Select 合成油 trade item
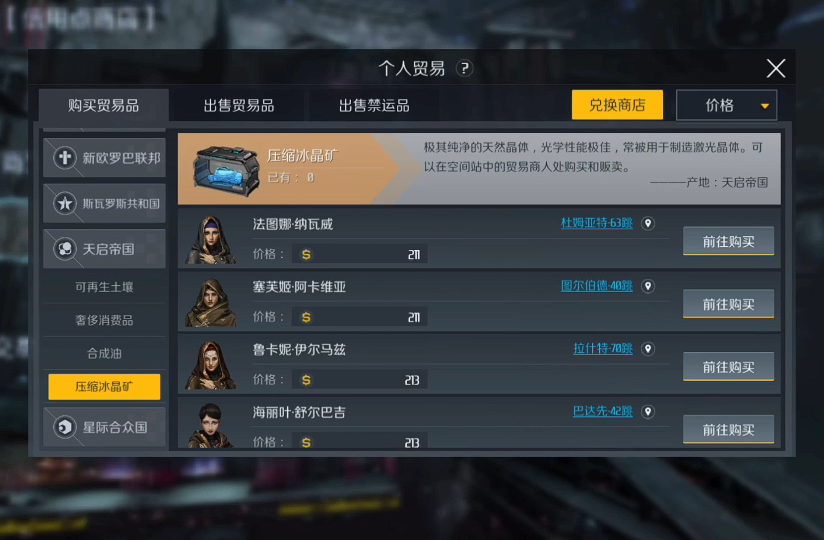The width and height of the screenshot is (824, 540). (x=104, y=354)
